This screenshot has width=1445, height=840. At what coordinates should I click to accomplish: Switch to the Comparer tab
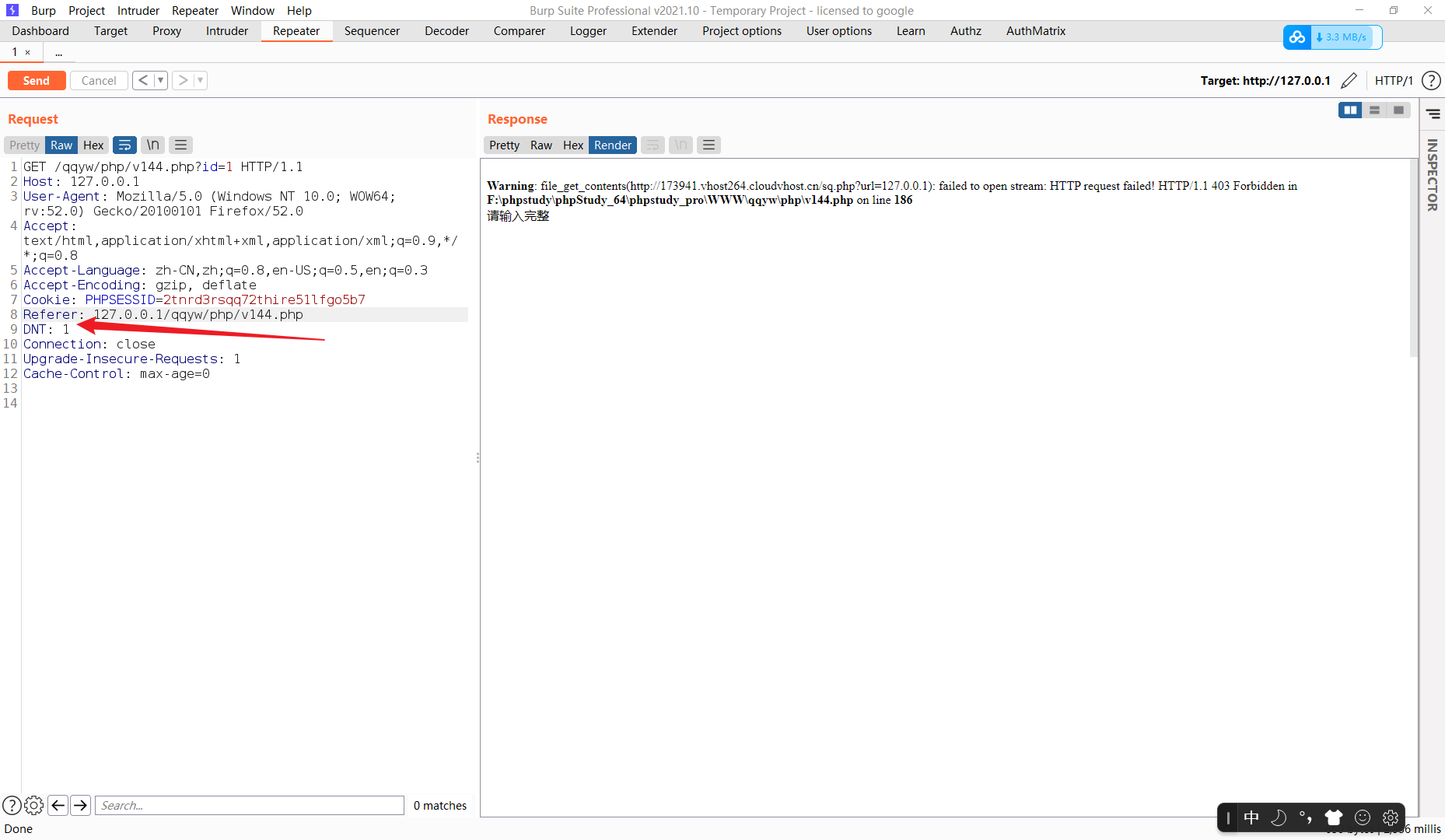coord(520,31)
